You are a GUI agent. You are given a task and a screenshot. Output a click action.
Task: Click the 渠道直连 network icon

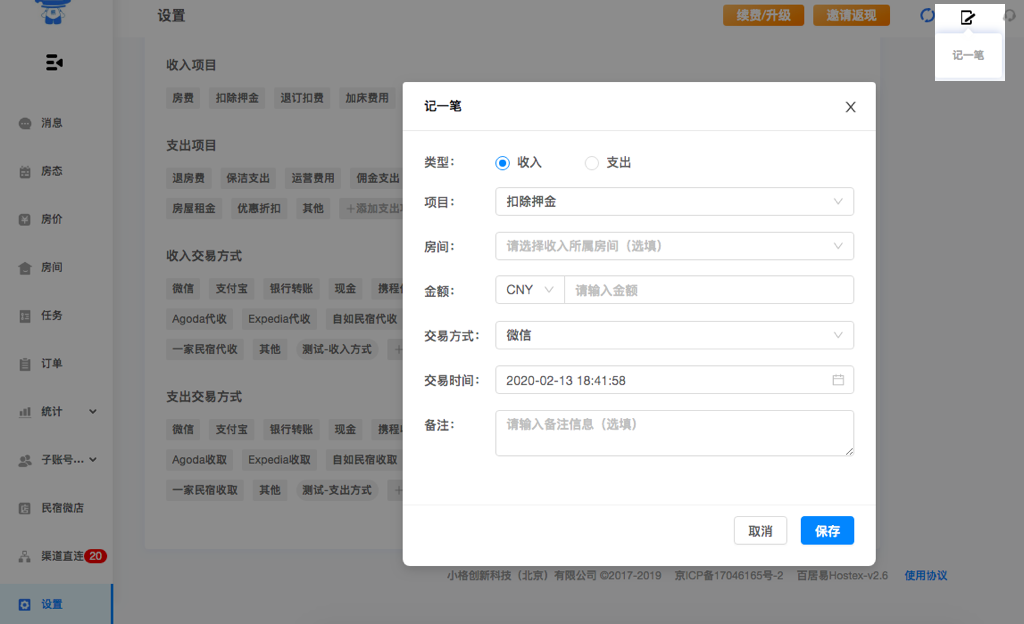click(25, 557)
